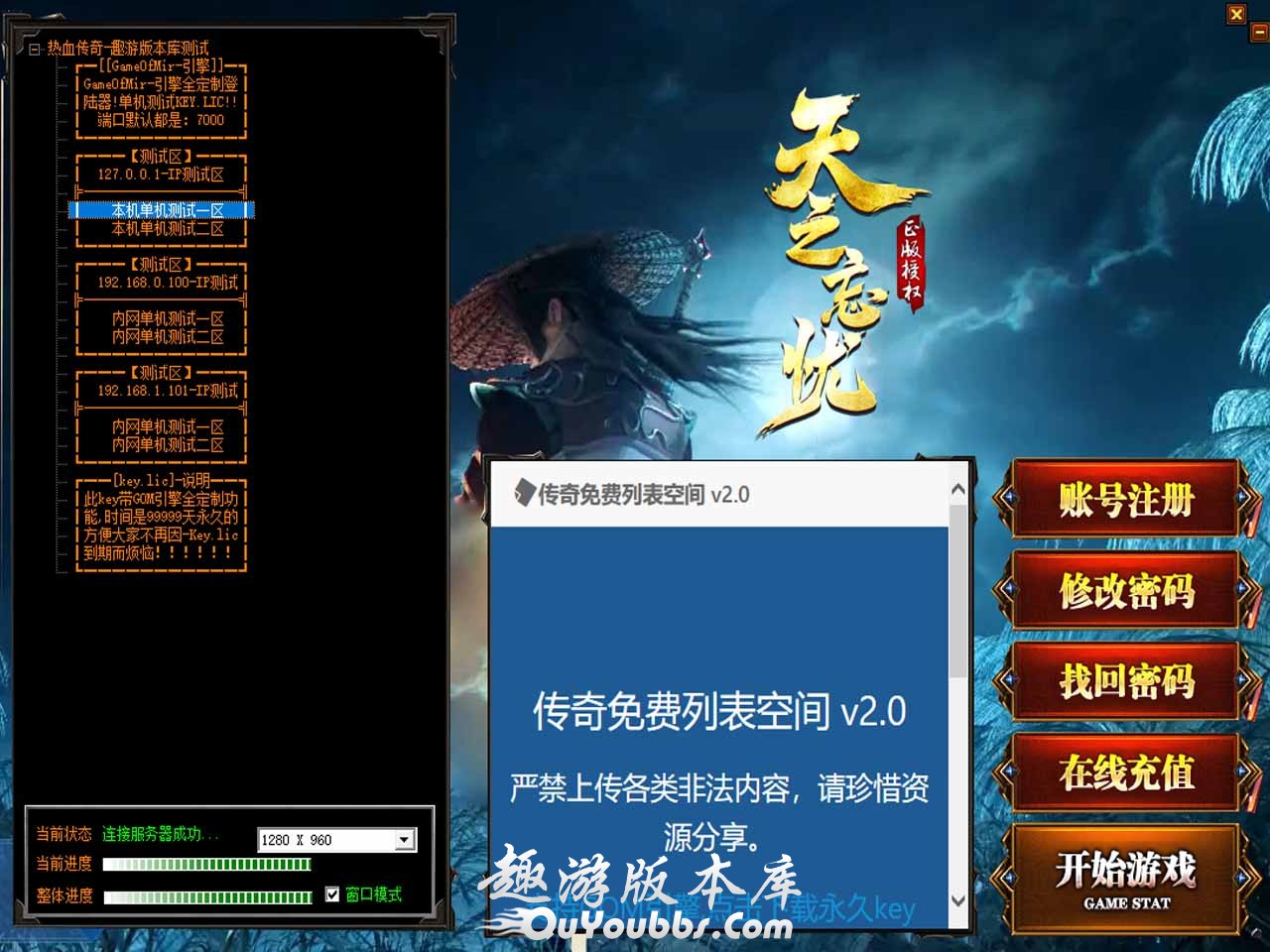Close the launcher with the X icon
The height and width of the screenshot is (952, 1270).
1236,14
